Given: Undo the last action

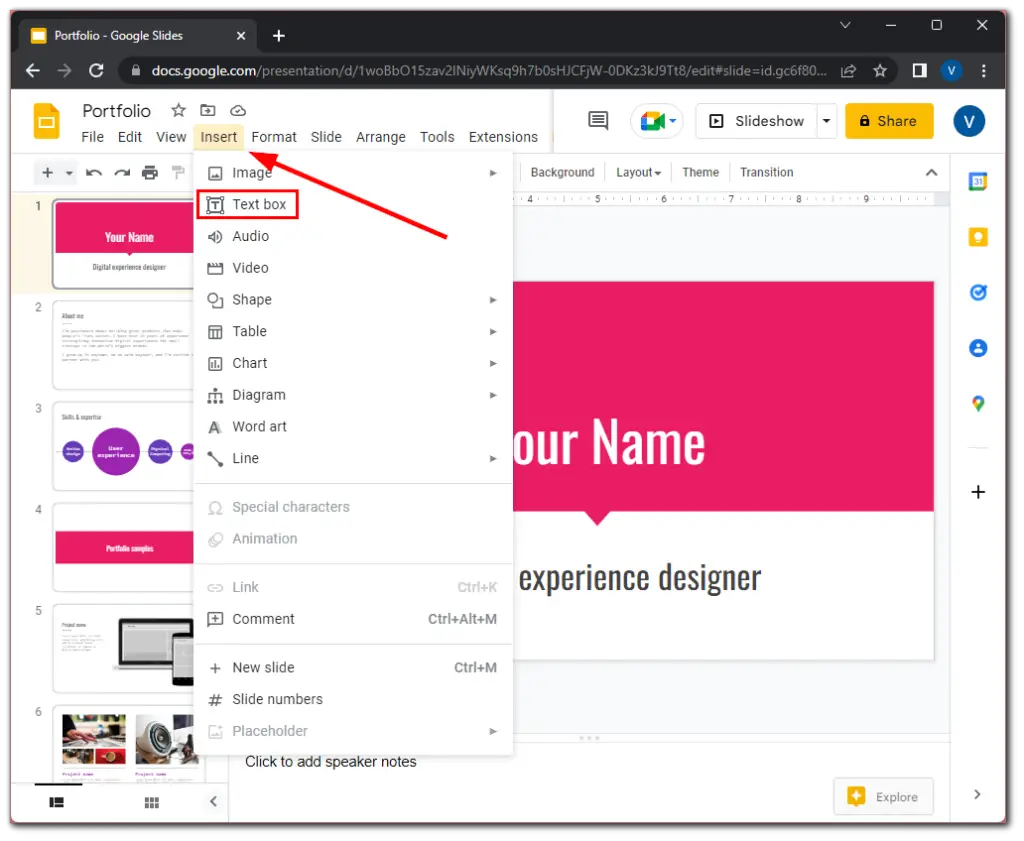Looking at the screenshot, I should pos(92,172).
